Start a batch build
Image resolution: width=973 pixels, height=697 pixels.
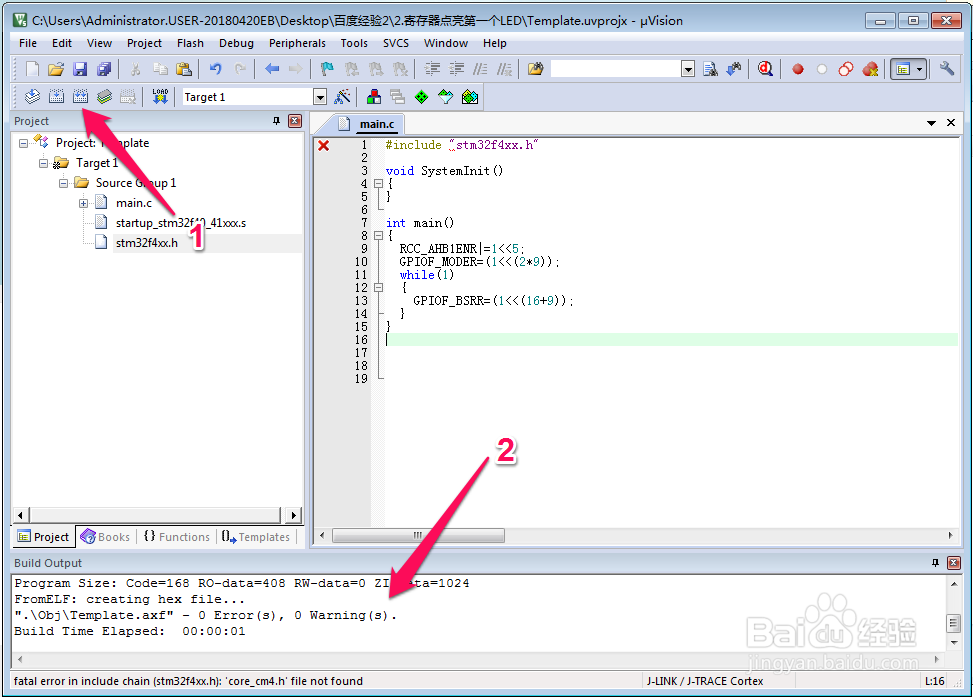click(x=104, y=96)
